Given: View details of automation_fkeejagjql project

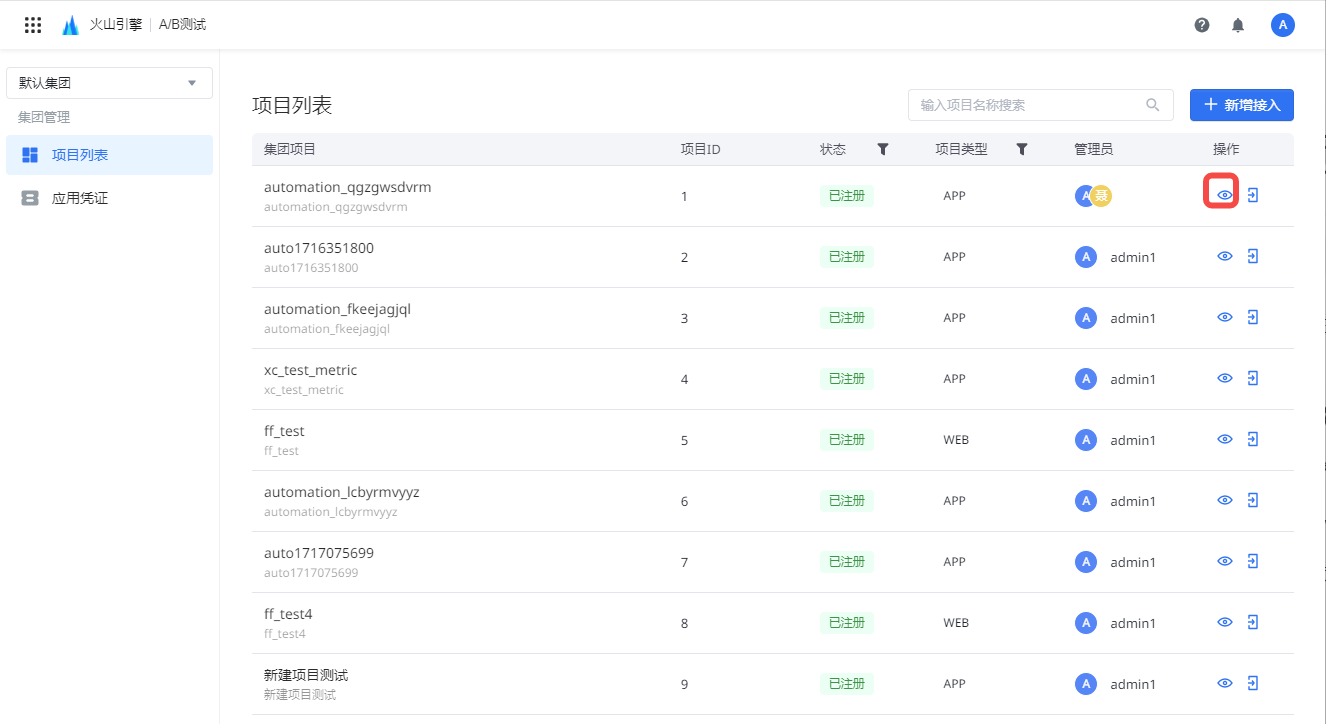Looking at the screenshot, I should point(1224,317).
